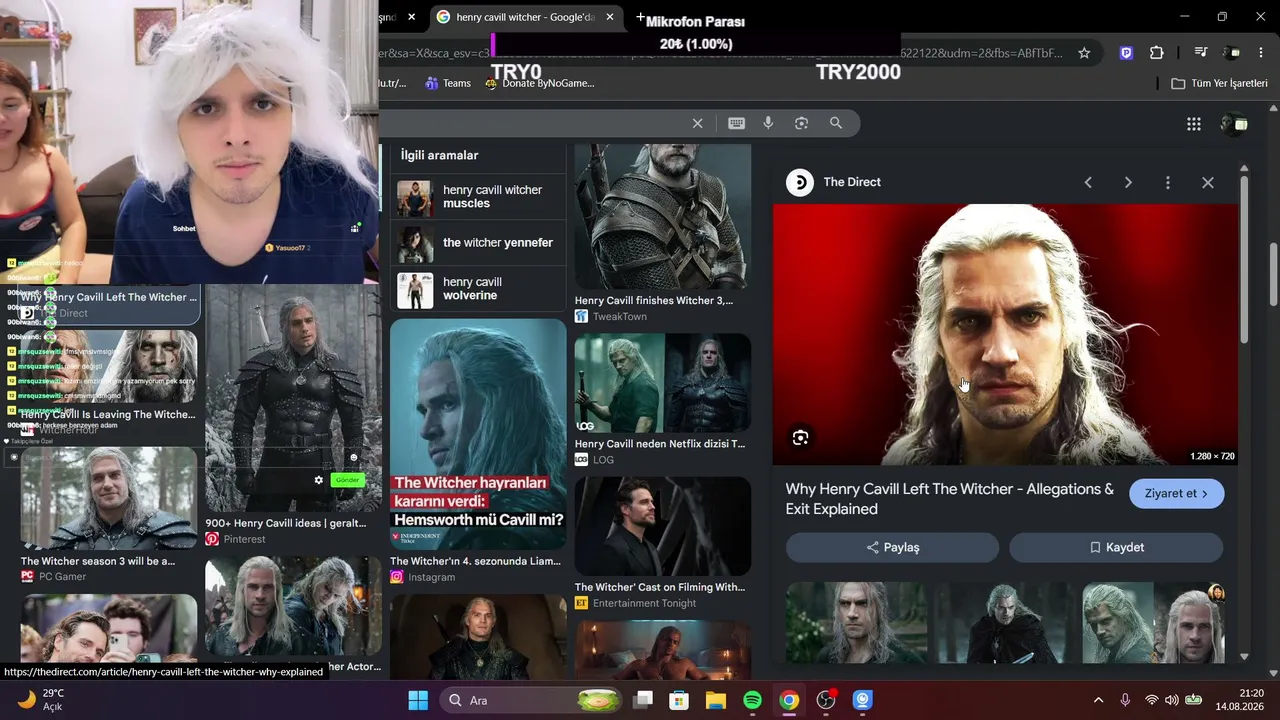Start voice search with the microphone icon

[x=768, y=123]
